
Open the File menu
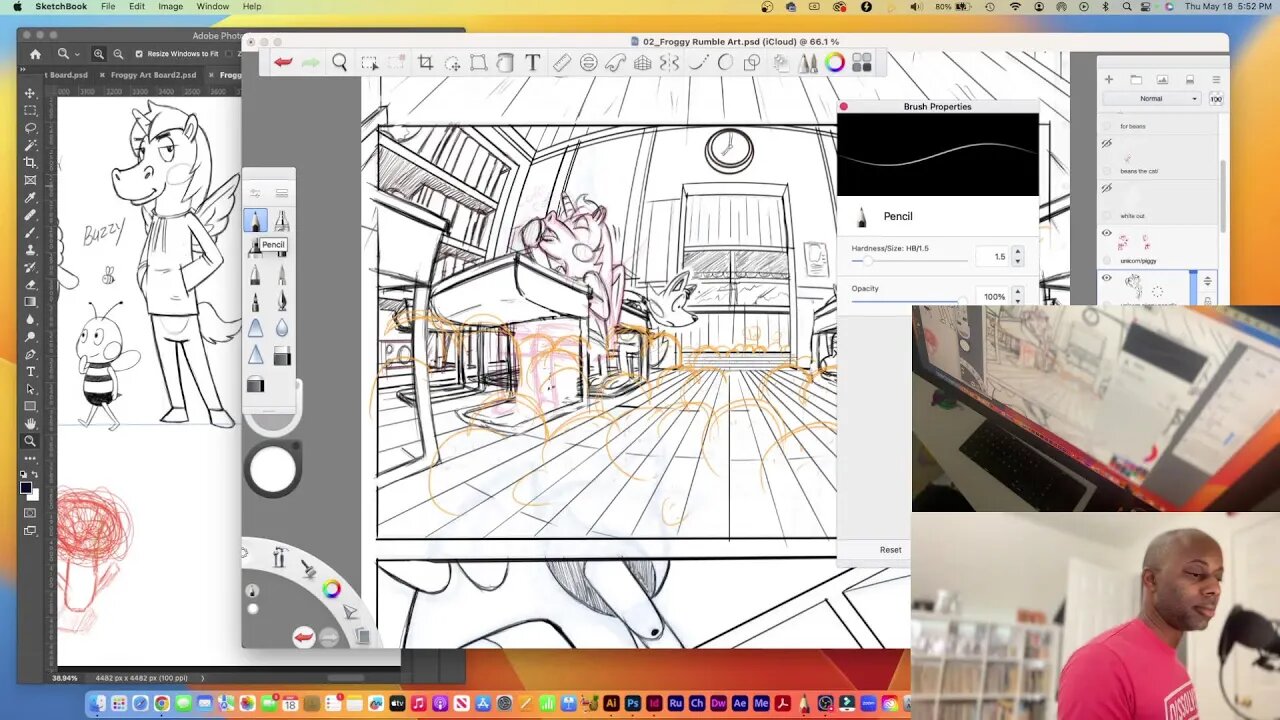coord(108,6)
